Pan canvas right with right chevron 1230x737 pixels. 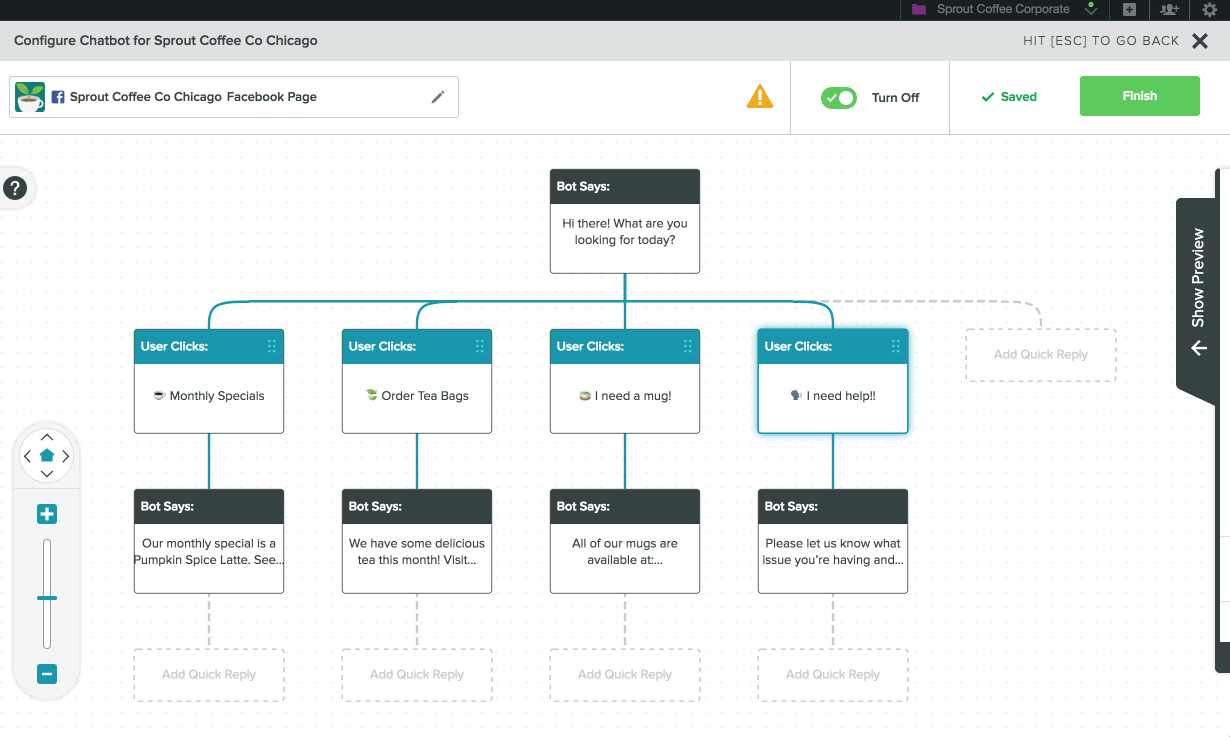[66, 456]
